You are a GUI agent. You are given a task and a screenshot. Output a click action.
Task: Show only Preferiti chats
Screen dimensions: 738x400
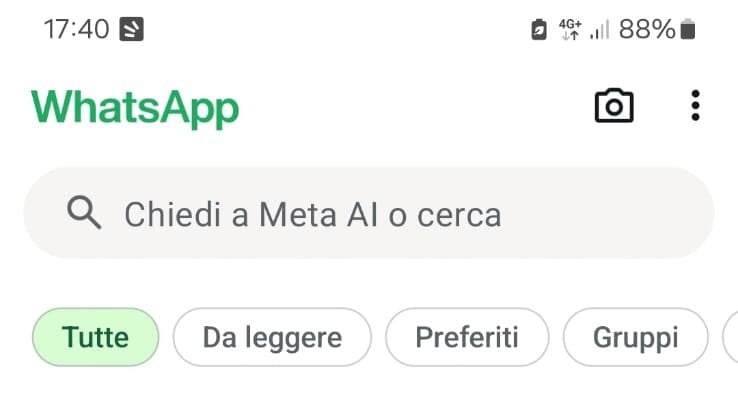[x=467, y=337]
